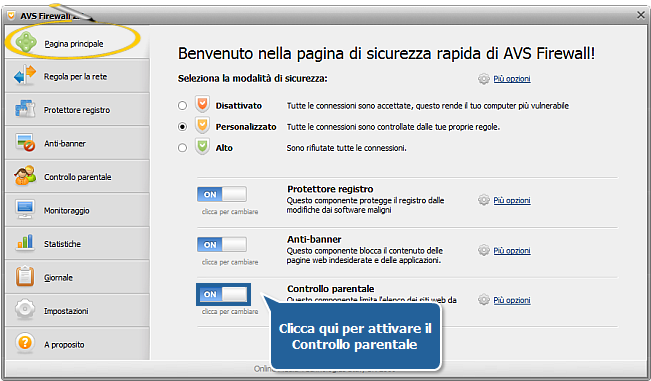Image resolution: width=651 pixels, height=381 pixels.
Task: Click the green shield icon beside Alto
Action: (202, 147)
